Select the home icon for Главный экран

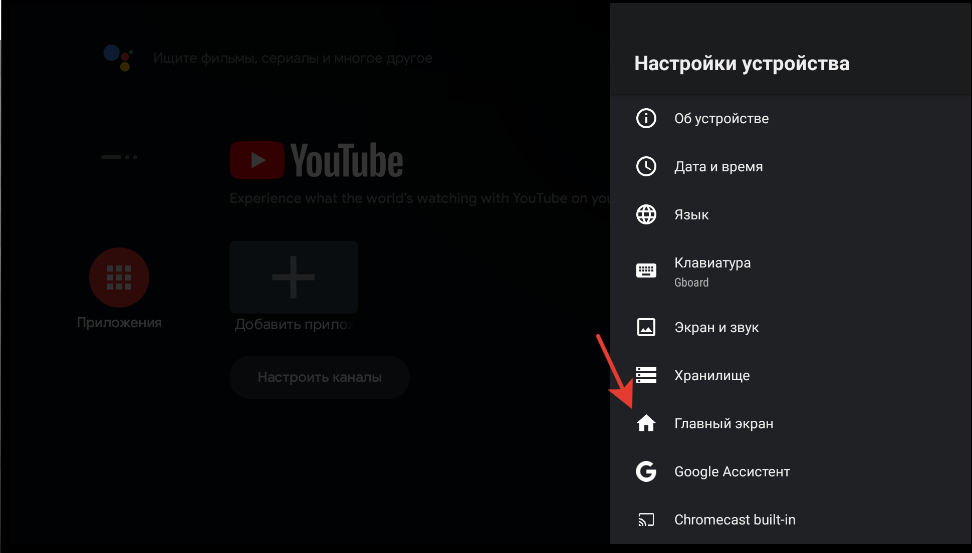tap(646, 423)
